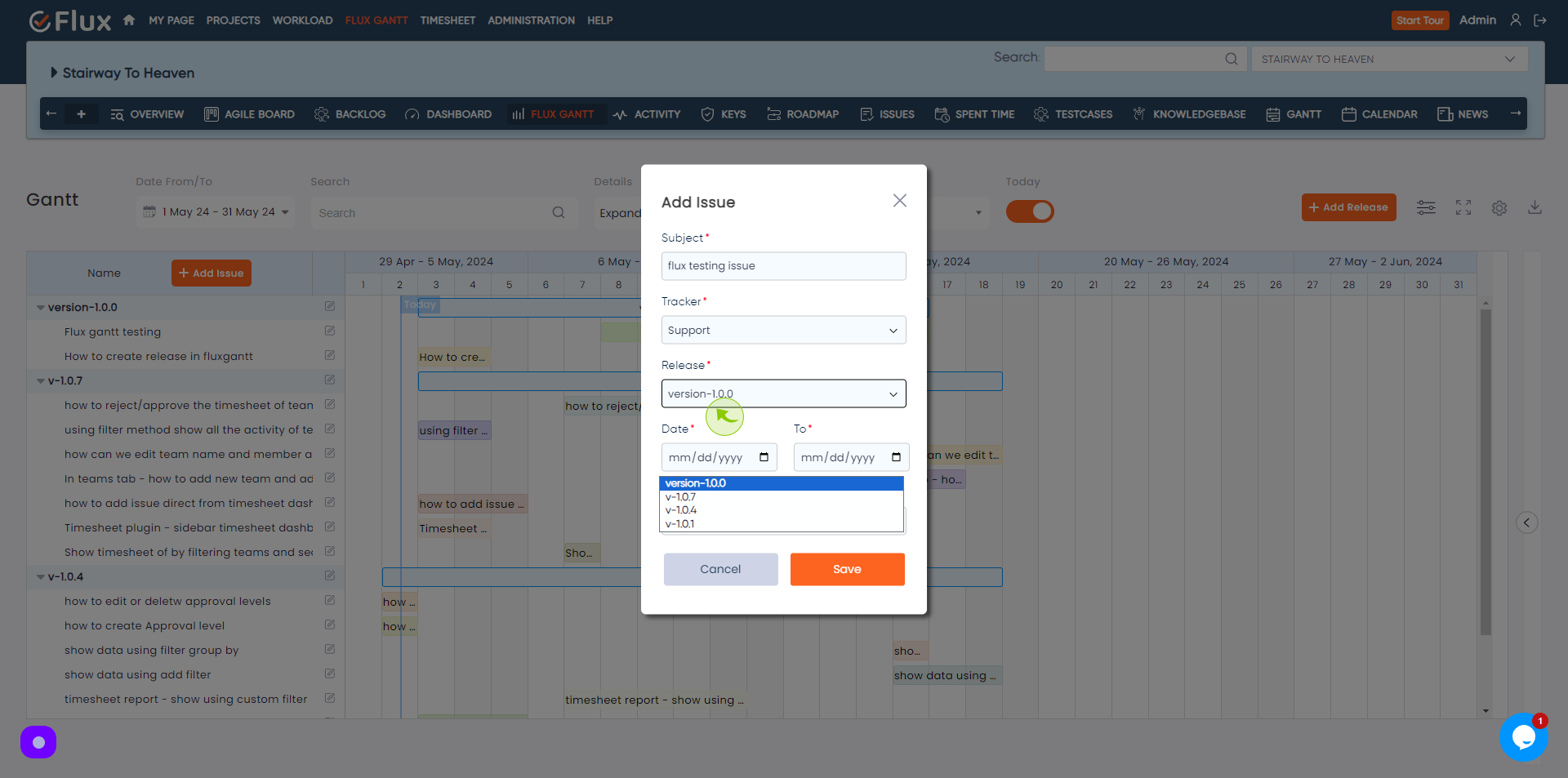Open the chat support bubble
1568x778 pixels.
(1523, 737)
